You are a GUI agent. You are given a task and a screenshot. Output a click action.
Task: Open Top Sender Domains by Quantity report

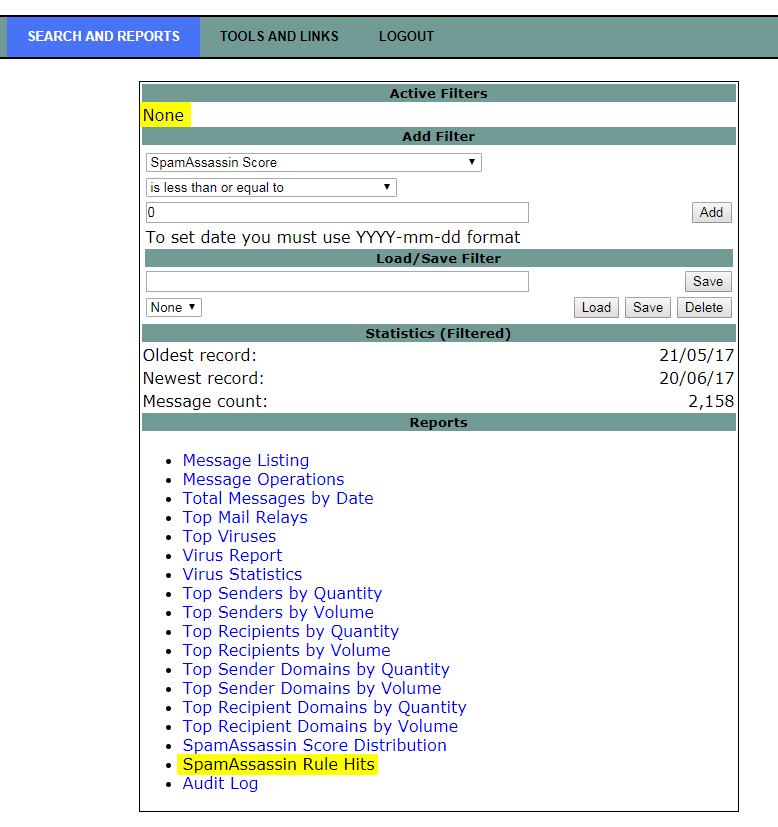coord(316,669)
